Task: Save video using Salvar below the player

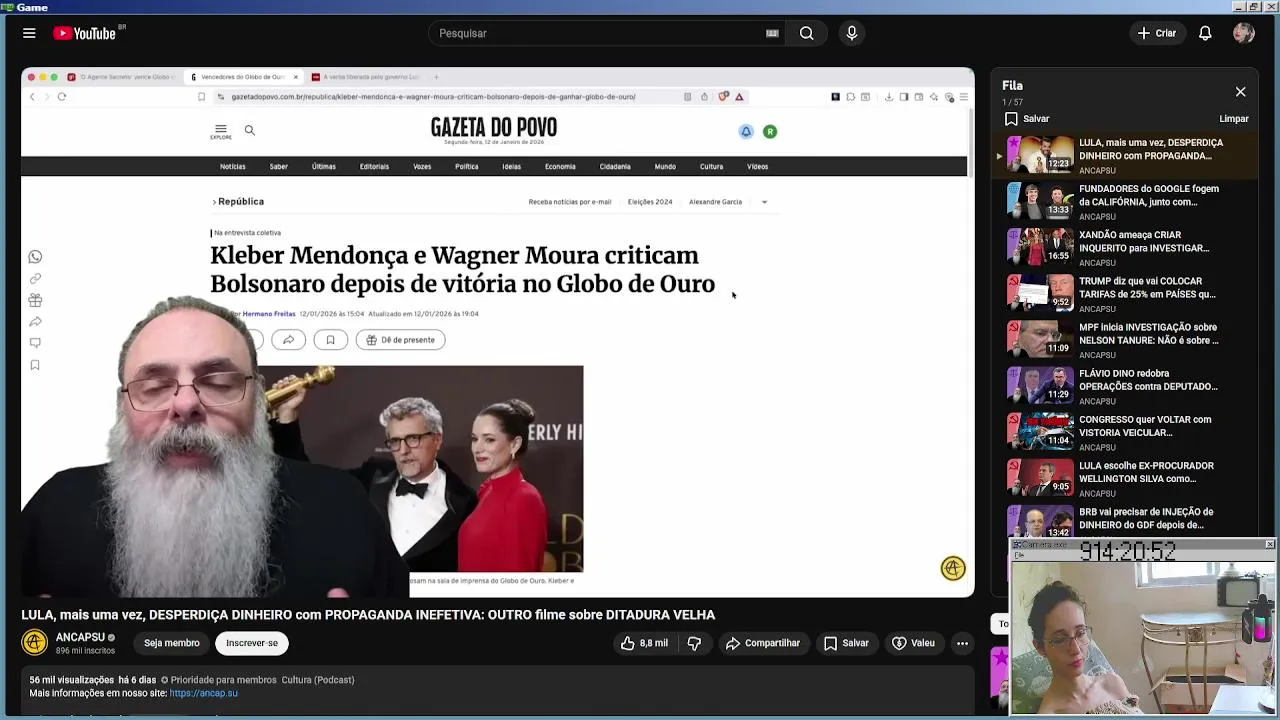Action: point(846,643)
